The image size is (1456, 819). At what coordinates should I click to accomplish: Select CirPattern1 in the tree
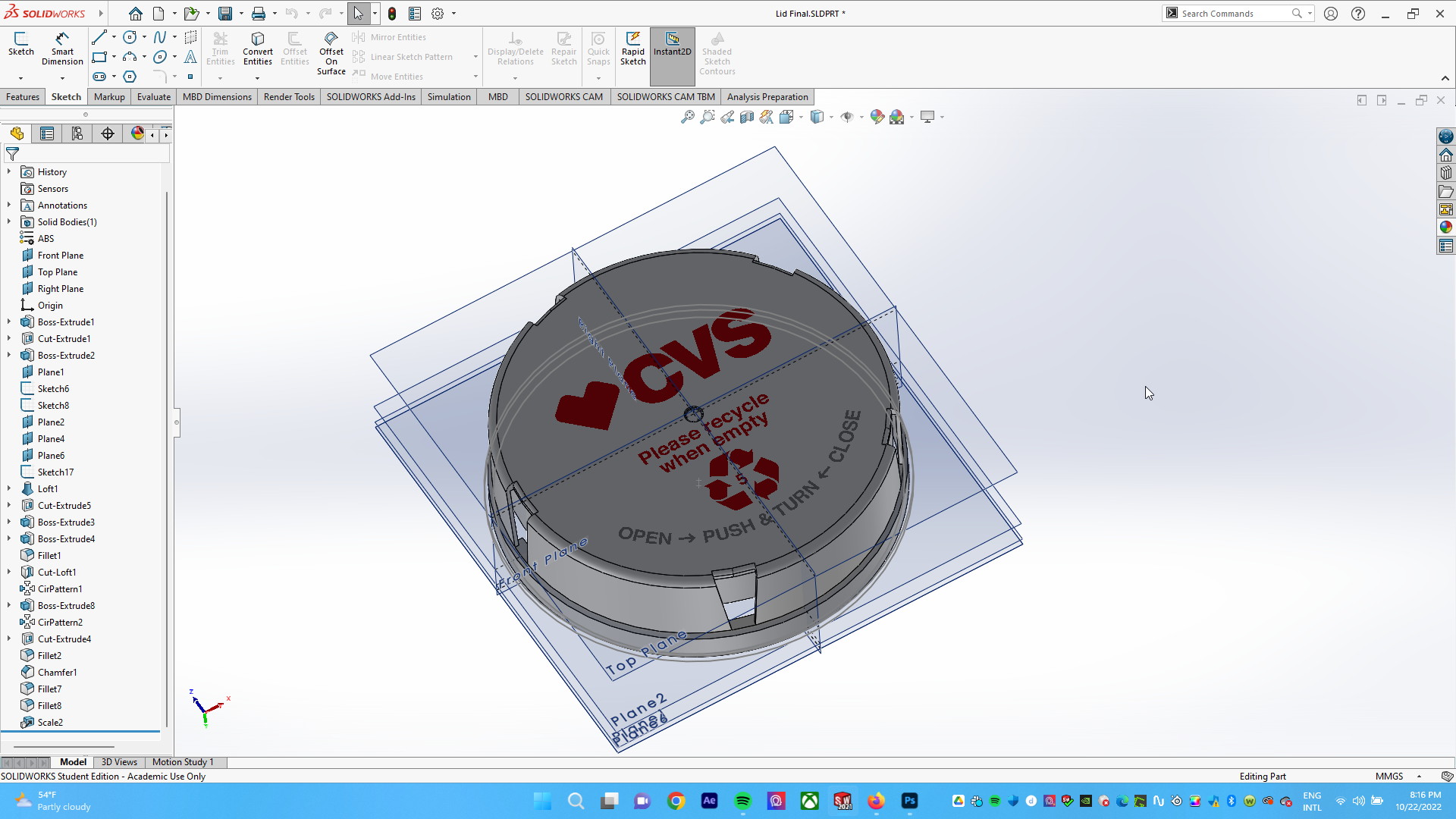tap(60, 589)
